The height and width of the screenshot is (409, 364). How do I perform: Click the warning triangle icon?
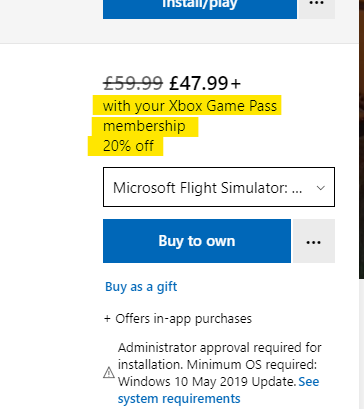(x=109, y=372)
